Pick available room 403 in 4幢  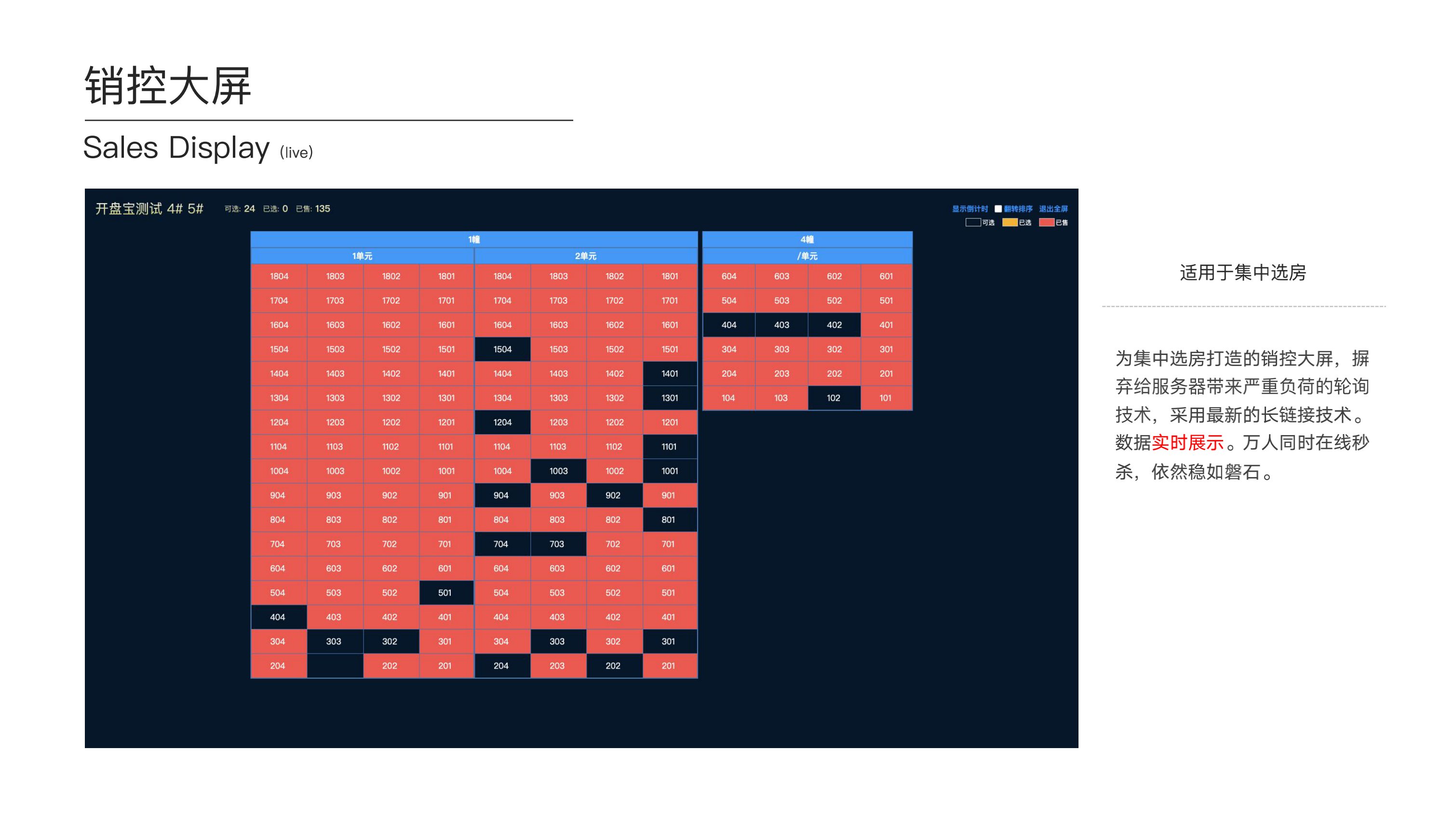coord(781,325)
